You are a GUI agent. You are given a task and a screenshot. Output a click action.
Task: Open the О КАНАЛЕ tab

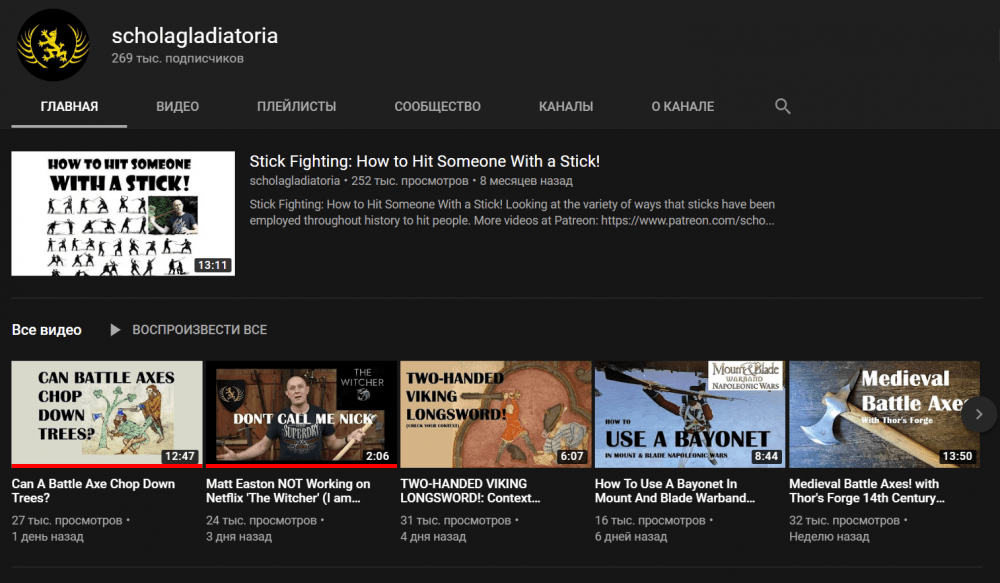[x=682, y=106]
